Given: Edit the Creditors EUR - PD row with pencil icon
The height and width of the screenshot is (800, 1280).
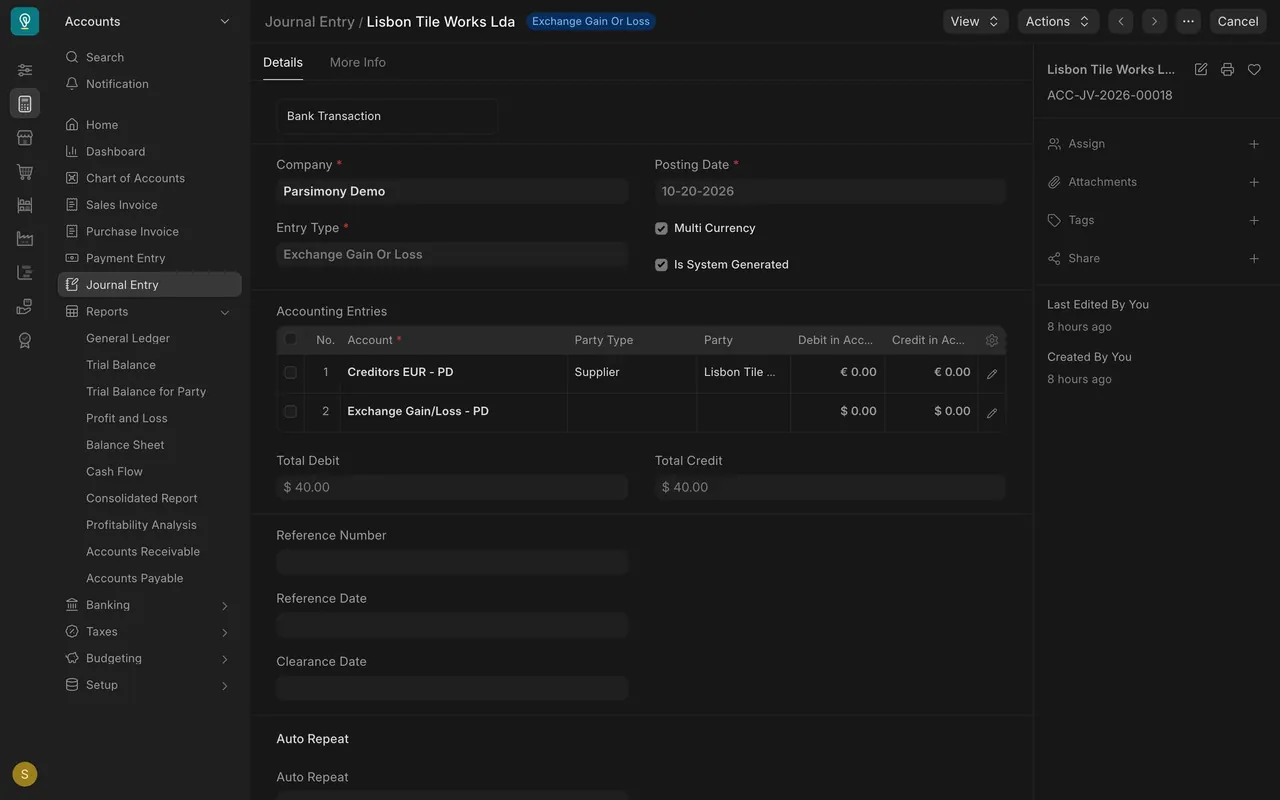Looking at the screenshot, I should 992,374.
